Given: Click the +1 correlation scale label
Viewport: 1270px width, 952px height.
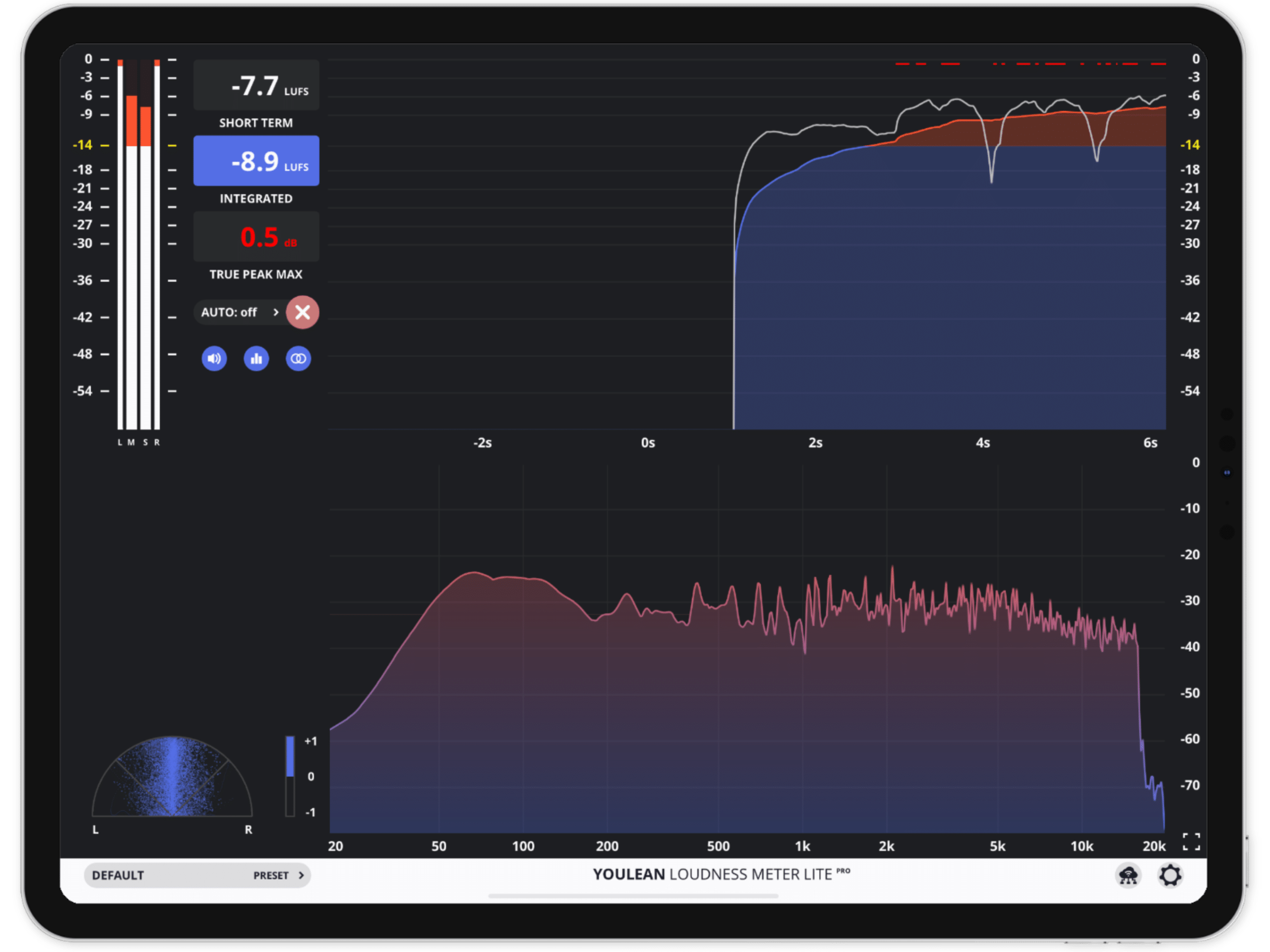Looking at the screenshot, I should (x=311, y=741).
